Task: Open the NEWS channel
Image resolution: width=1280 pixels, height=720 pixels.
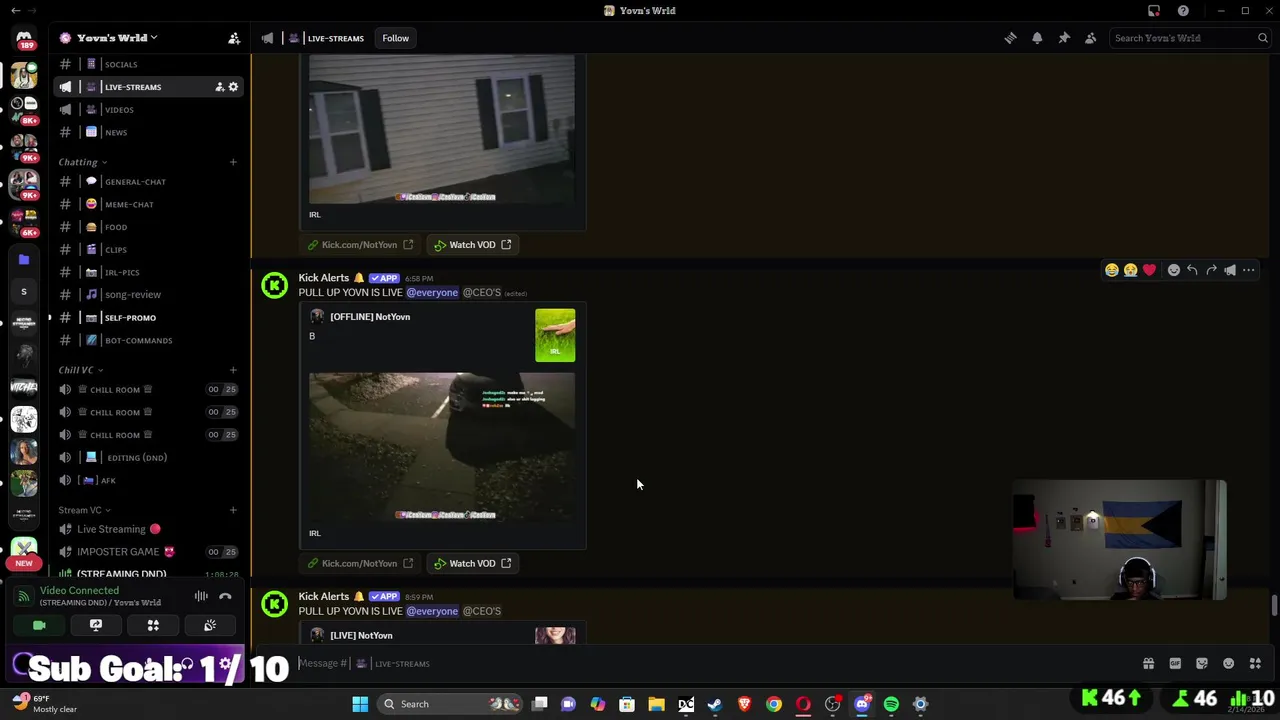Action: [149, 132]
